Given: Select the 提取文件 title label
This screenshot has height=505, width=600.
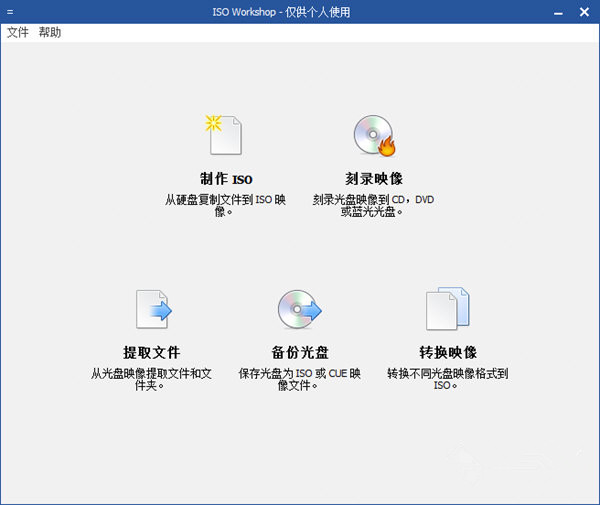Looking at the screenshot, I should [x=152, y=352].
